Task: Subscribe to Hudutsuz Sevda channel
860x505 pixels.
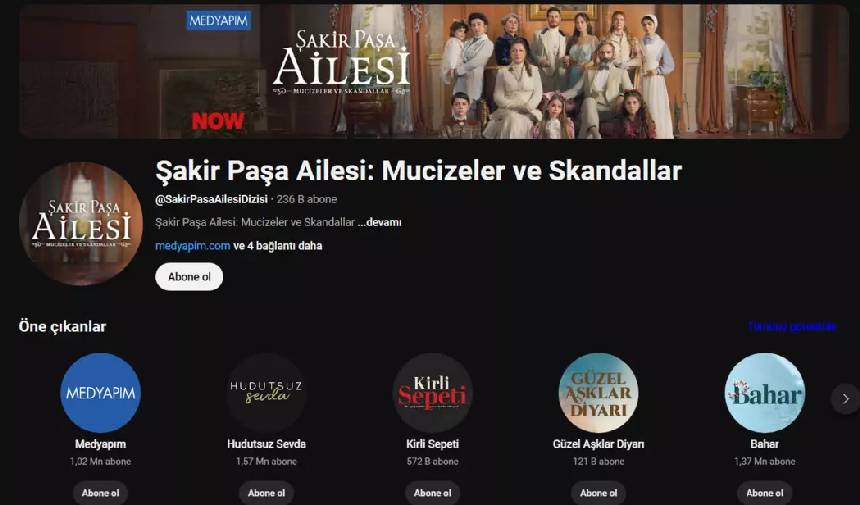Action: [267, 493]
